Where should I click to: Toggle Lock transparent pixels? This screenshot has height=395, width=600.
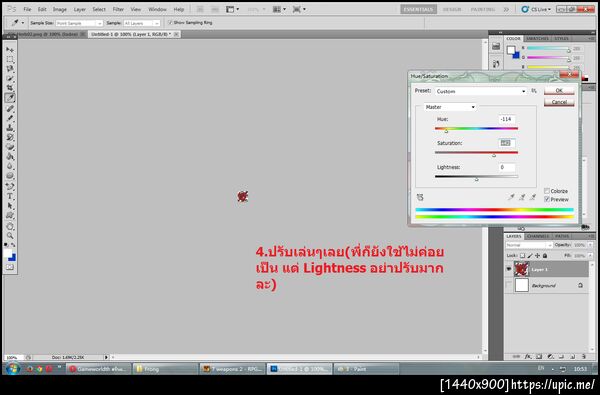pos(522,256)
